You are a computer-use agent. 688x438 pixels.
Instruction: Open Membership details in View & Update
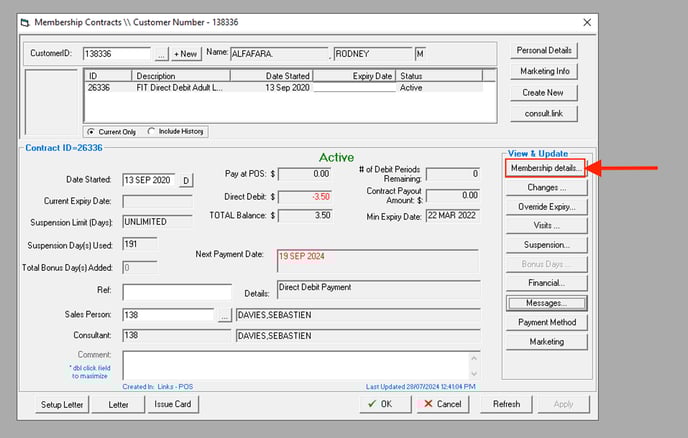click(x=545, y=168)
